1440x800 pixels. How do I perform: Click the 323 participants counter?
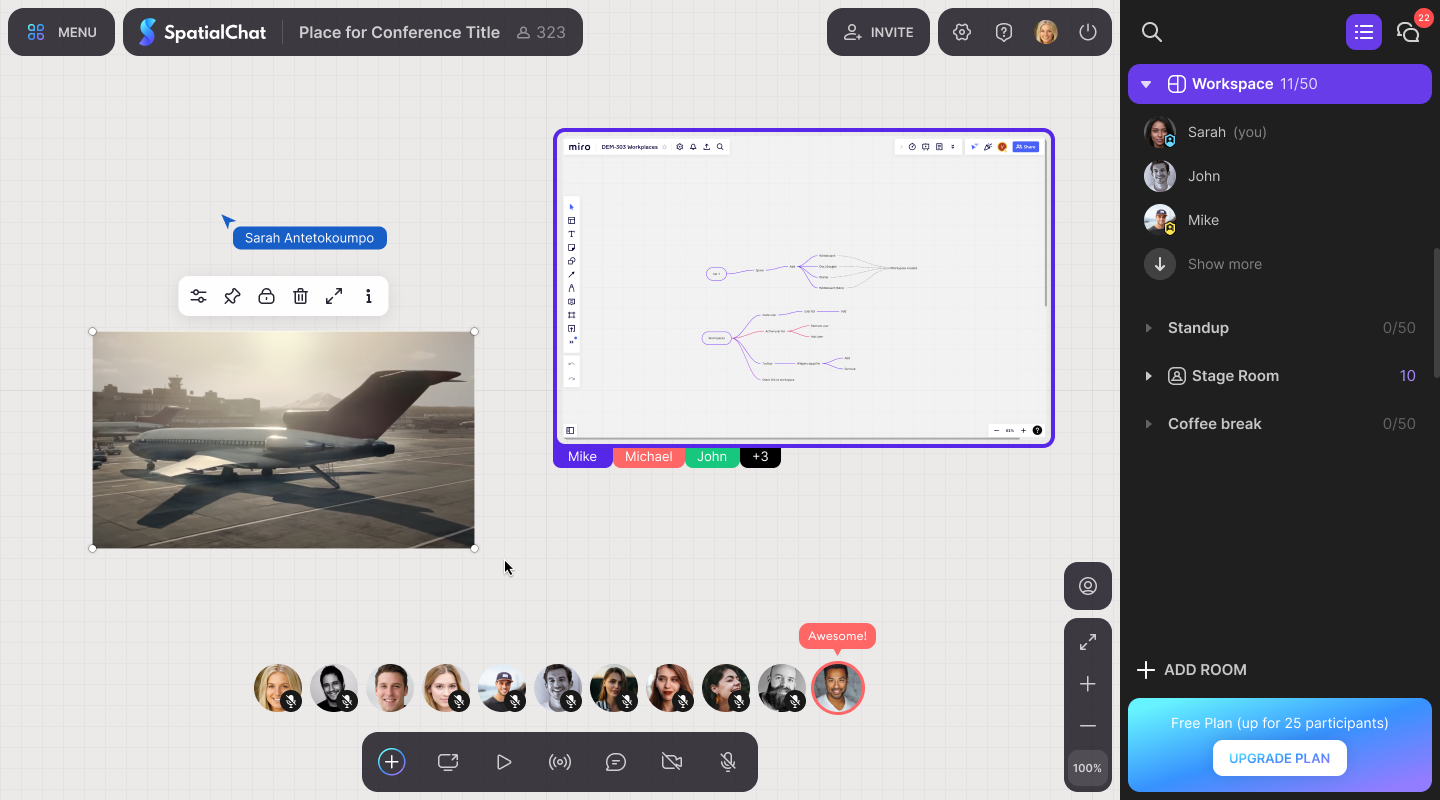point(541,32)
